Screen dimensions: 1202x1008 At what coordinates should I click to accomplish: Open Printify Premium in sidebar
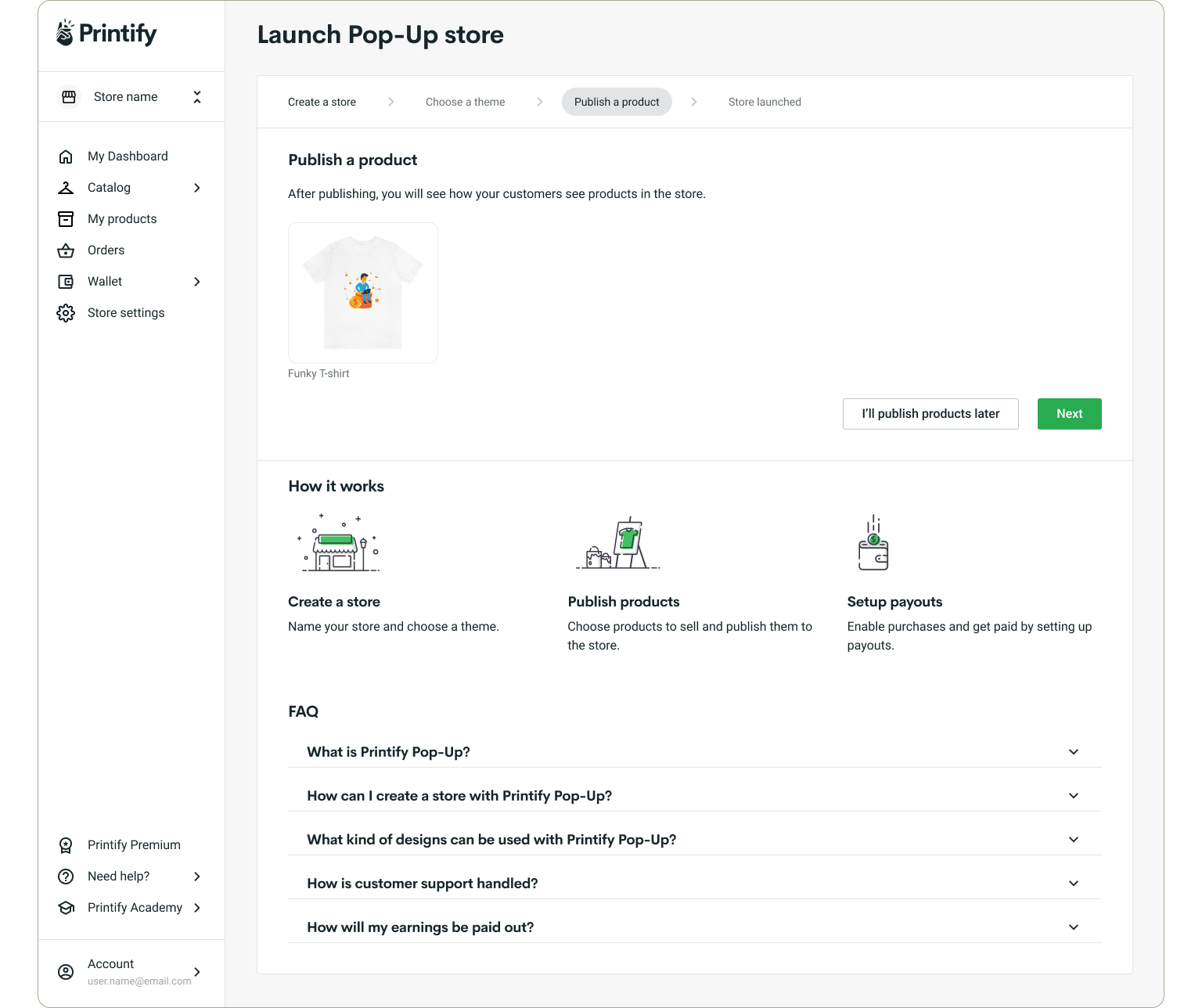134,845
